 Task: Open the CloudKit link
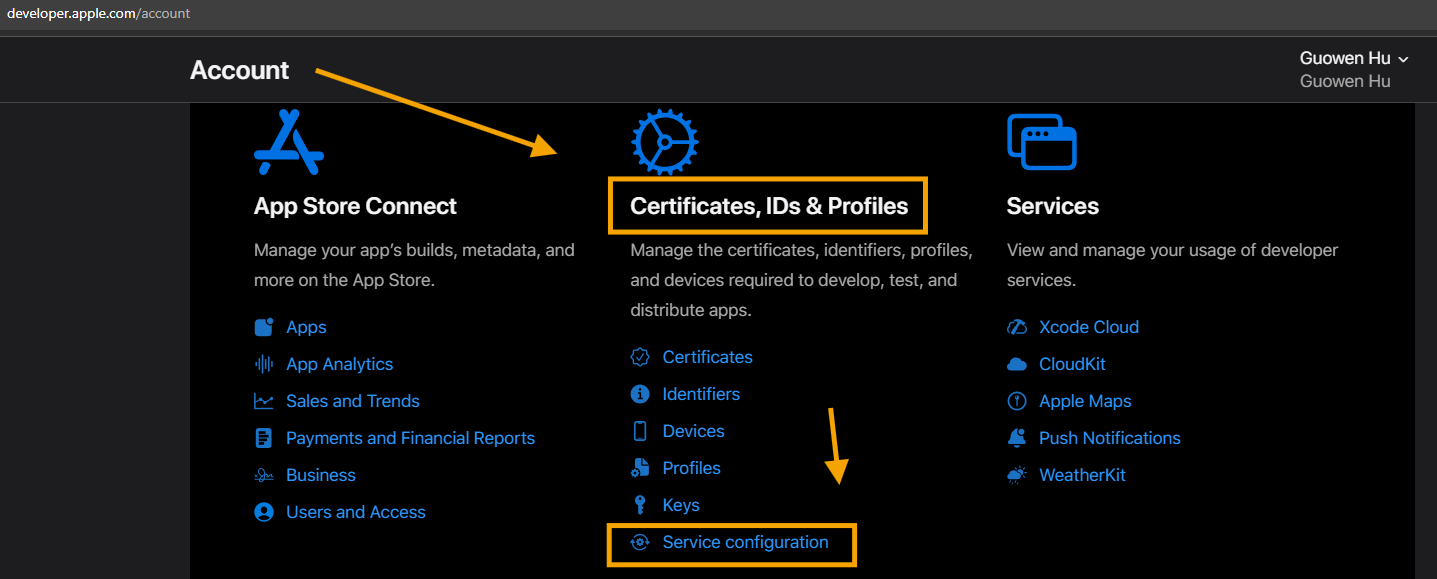click(x=1072, y=364)
